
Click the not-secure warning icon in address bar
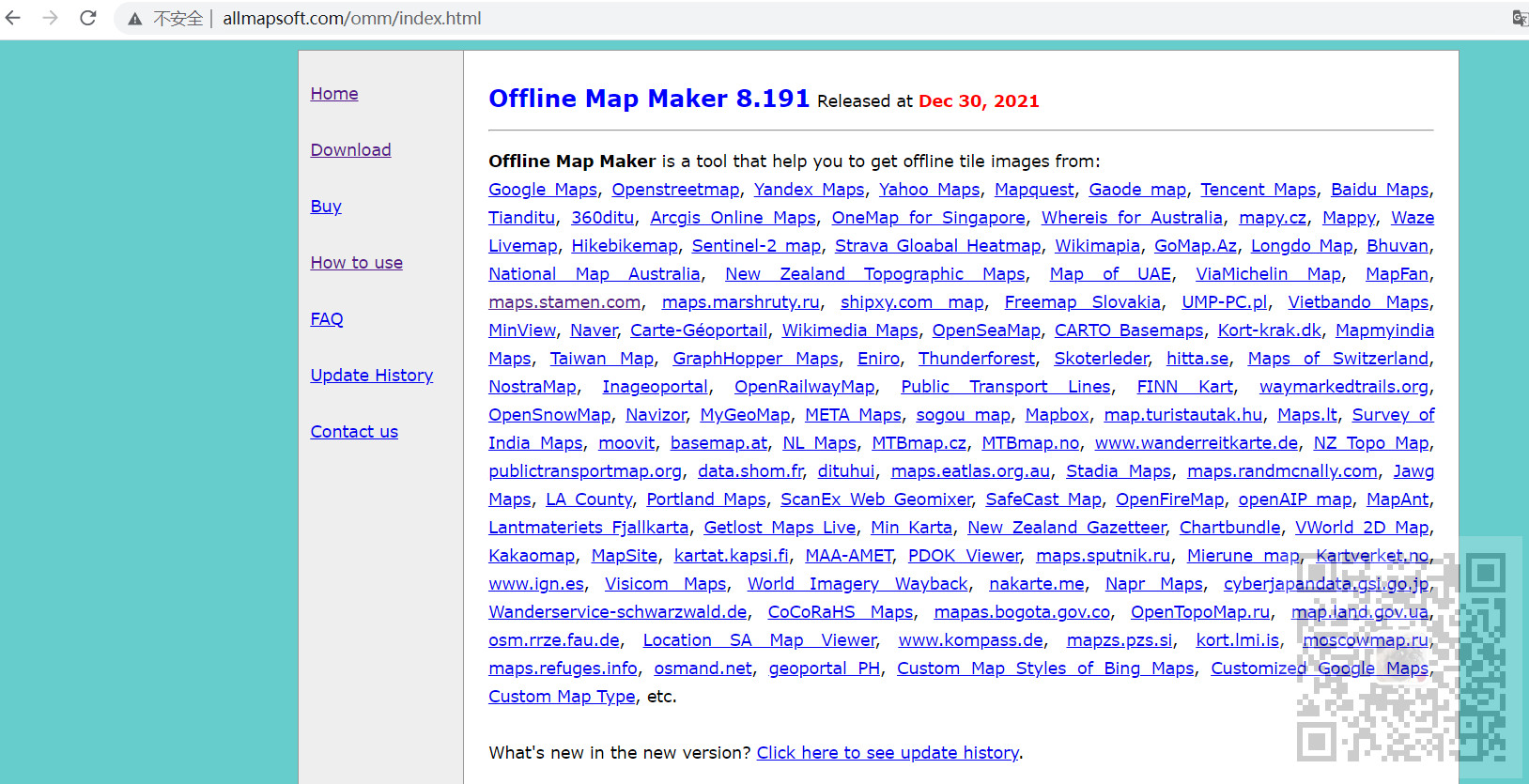pos(135,19)
